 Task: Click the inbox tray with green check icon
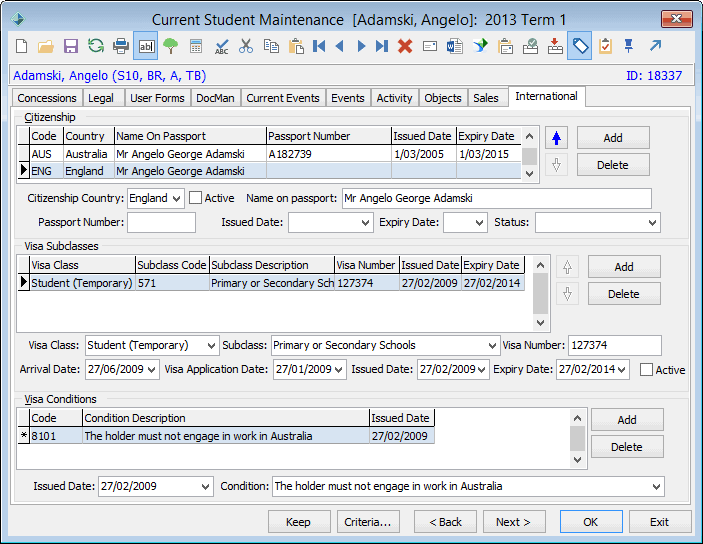[x=530, y=46]
